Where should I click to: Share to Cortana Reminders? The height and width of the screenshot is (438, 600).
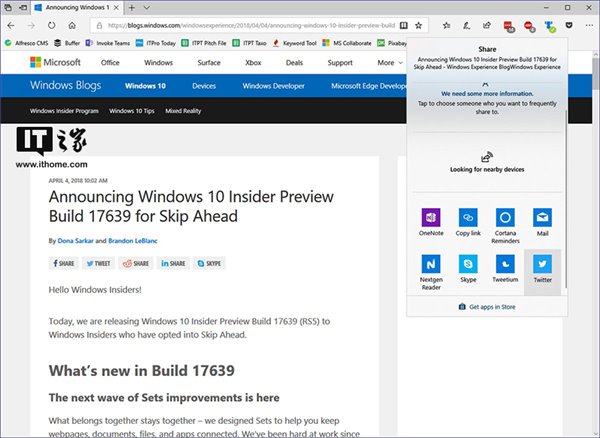tap(505, 226)
